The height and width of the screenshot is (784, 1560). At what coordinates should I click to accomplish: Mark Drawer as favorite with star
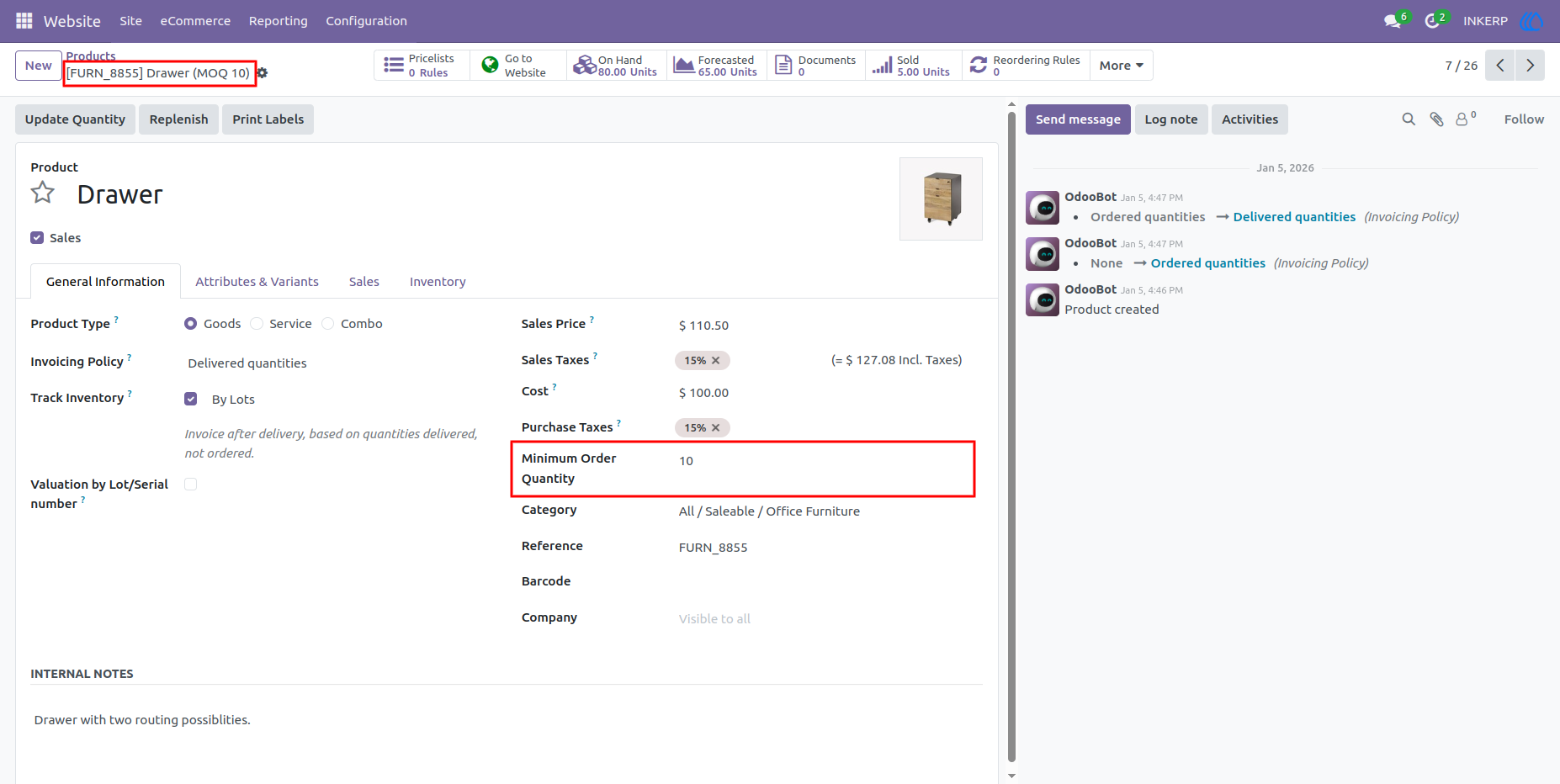coord(43,193)
